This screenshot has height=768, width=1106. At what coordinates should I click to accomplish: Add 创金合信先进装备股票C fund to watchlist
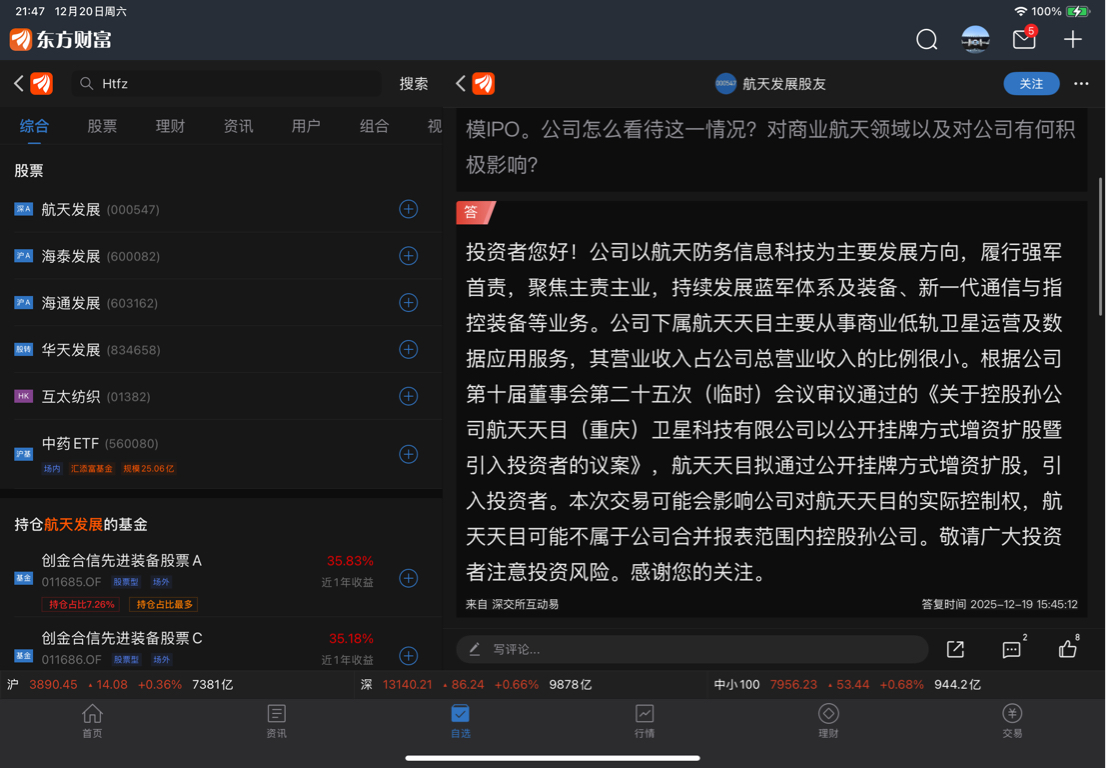[408, 656]
